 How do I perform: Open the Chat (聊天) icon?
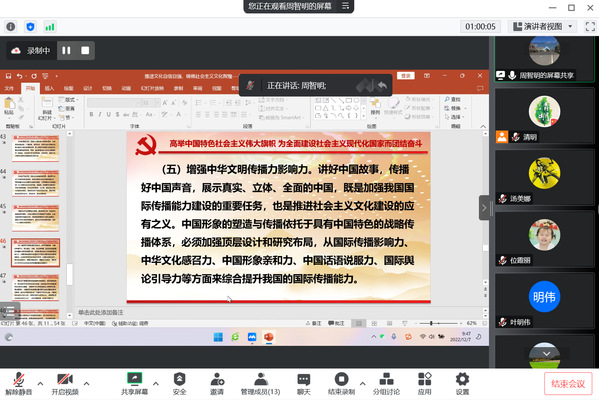(x=304, y=379)
